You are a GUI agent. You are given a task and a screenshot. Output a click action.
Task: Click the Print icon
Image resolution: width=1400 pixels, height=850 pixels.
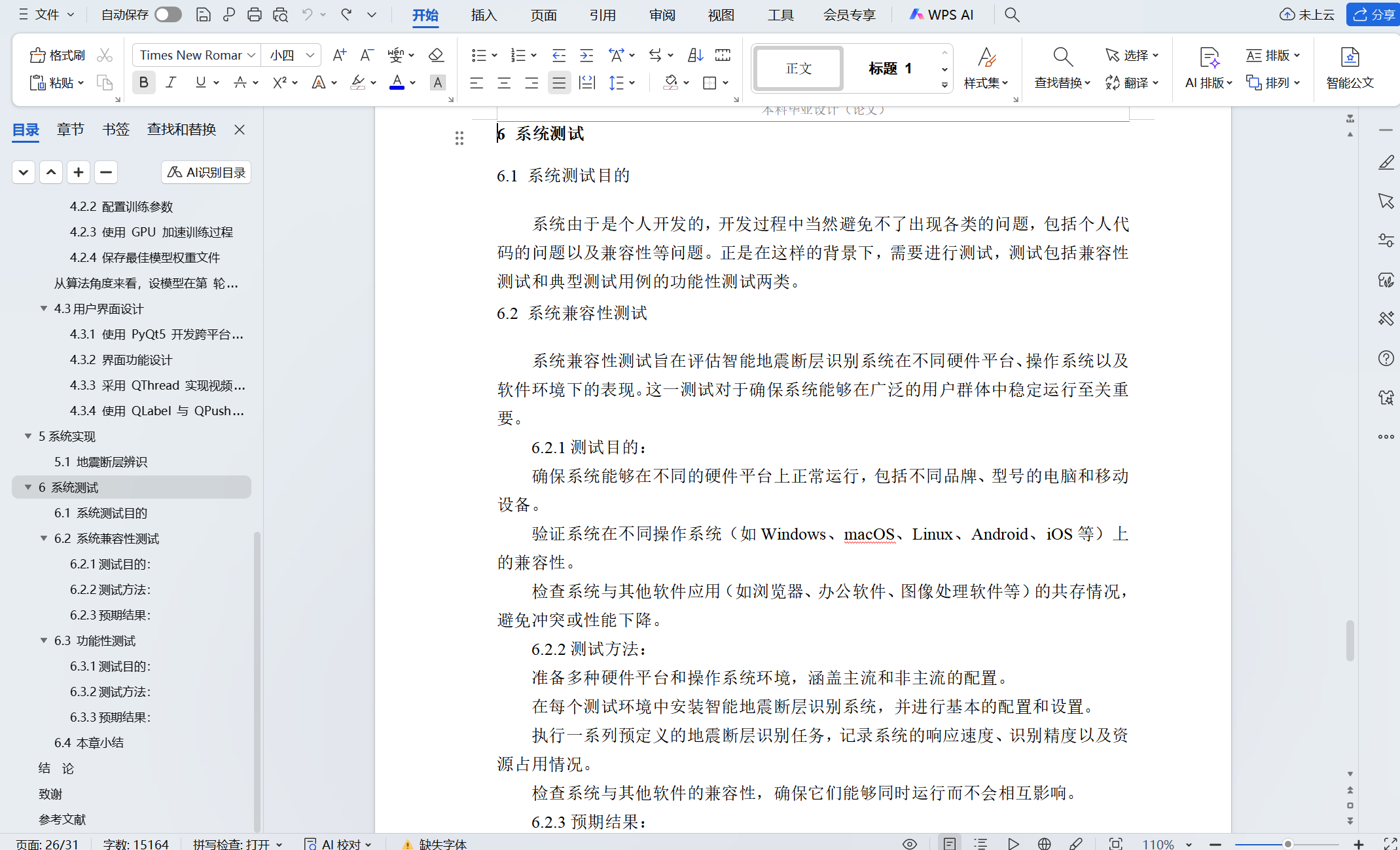click(x=254, y=14)
